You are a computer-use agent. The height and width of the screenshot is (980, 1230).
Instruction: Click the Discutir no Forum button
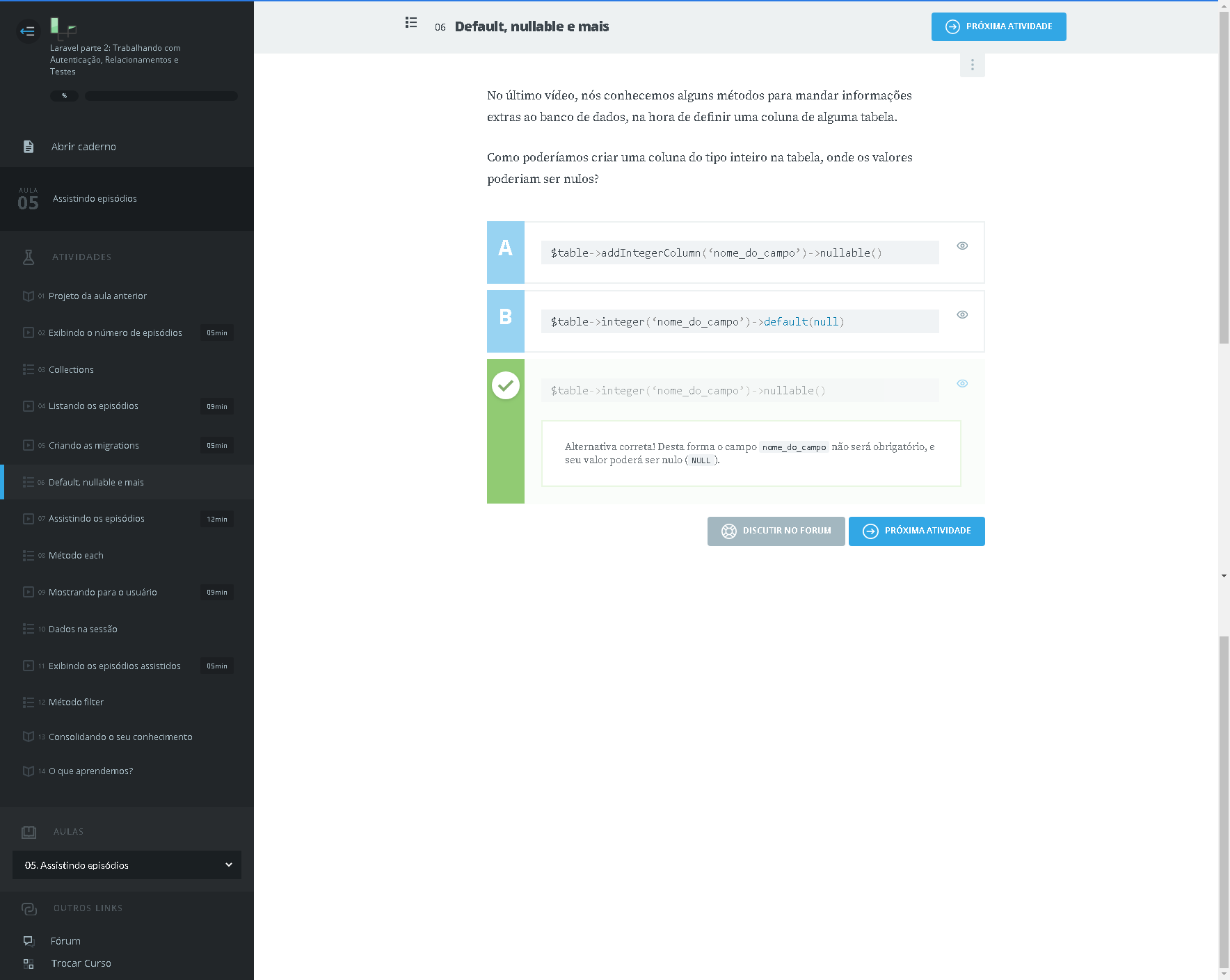(x=776, y=531)
